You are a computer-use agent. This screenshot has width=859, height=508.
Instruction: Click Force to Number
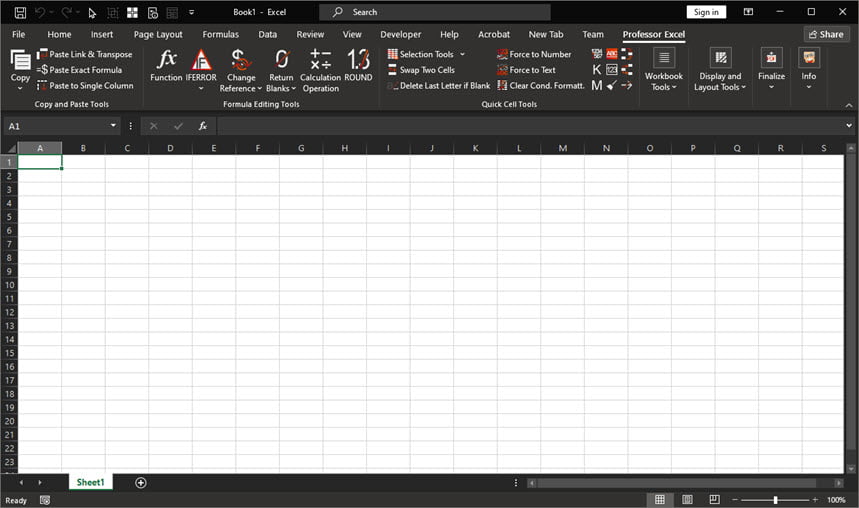tap(534, 54)
